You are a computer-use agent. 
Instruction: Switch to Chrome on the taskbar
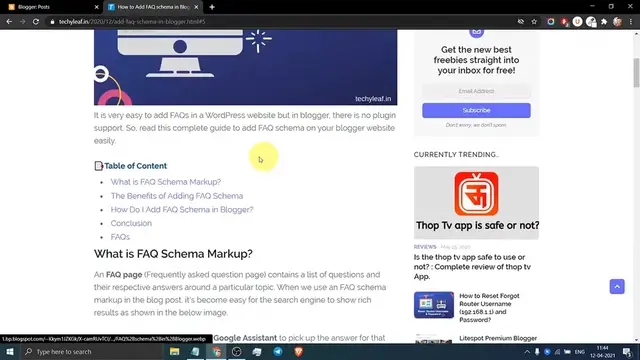216,351
